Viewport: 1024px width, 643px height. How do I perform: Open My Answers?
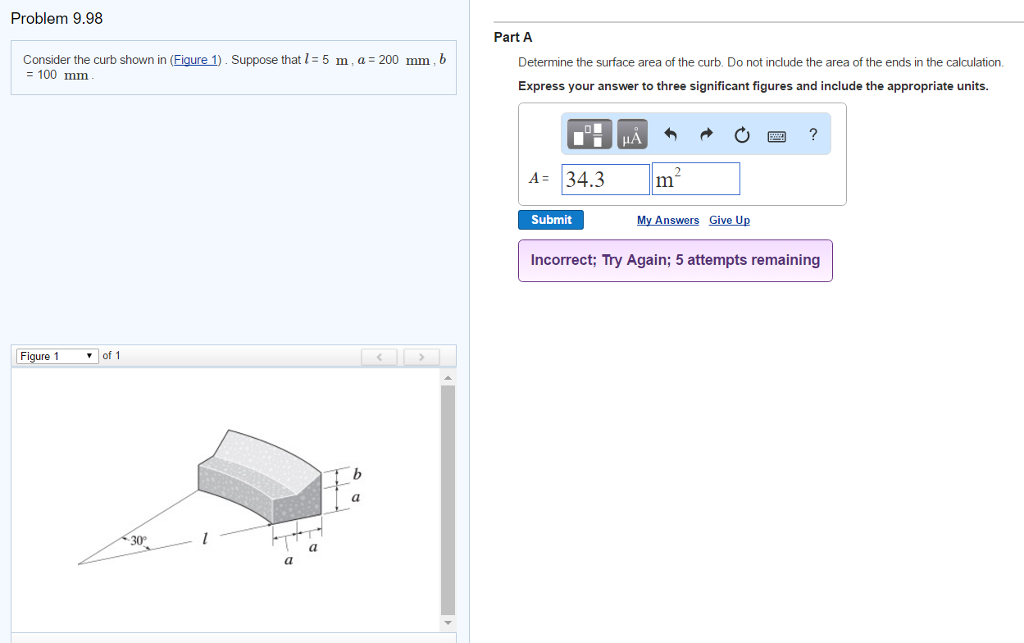tap(667, 220)
